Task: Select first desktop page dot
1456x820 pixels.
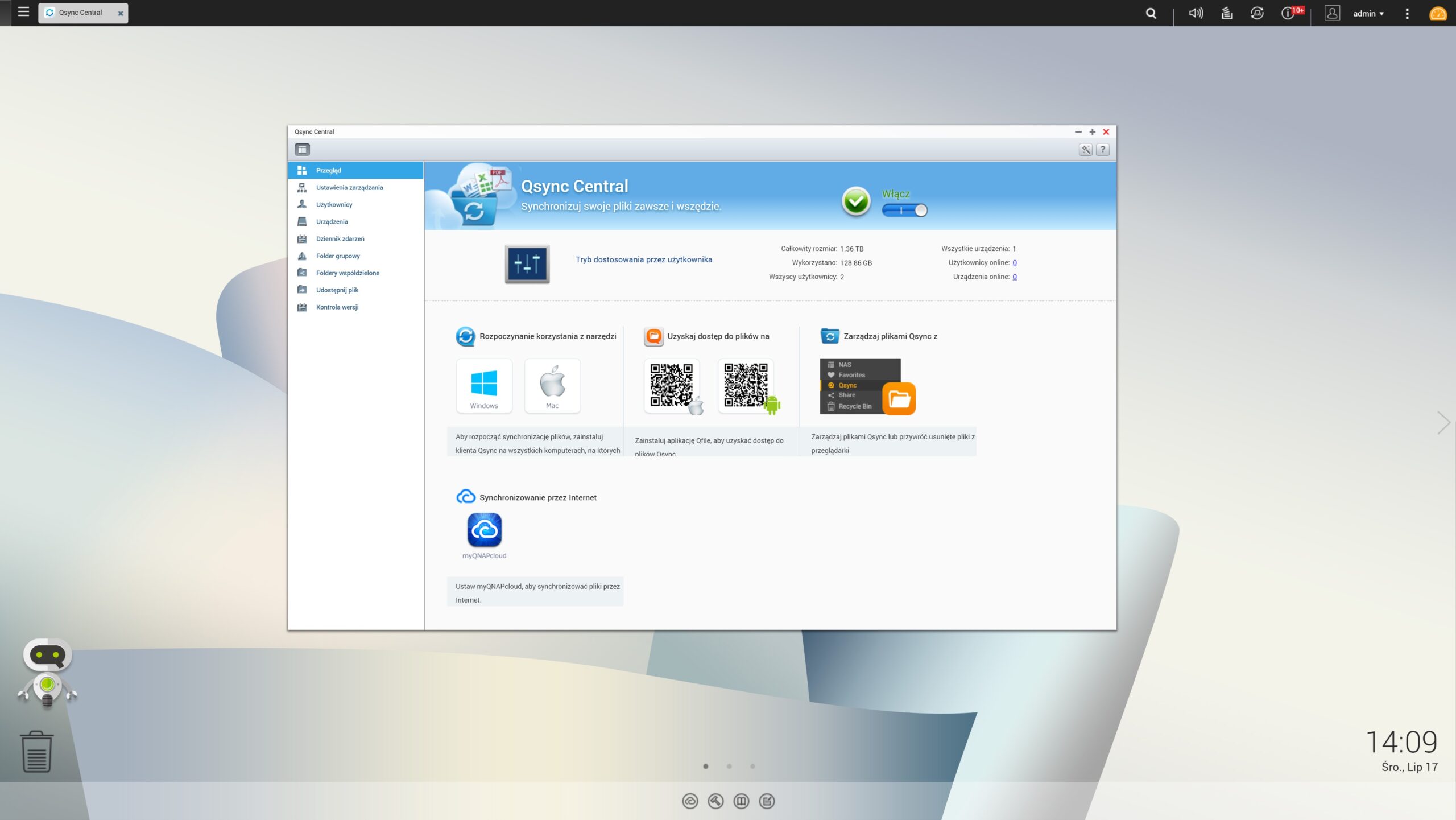Action: point(705,767)
